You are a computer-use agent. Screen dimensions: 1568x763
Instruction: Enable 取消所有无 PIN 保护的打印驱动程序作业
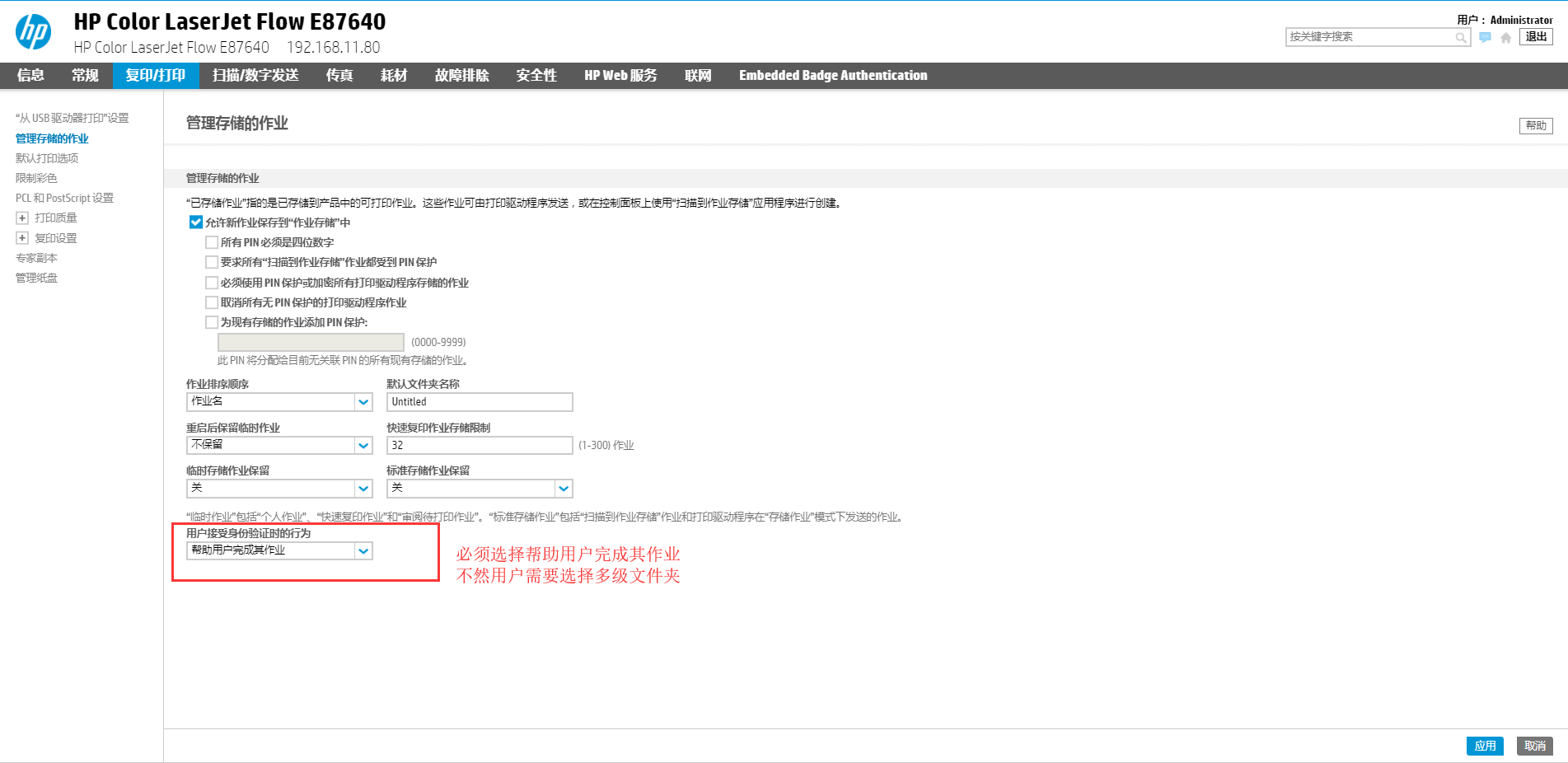212,302
